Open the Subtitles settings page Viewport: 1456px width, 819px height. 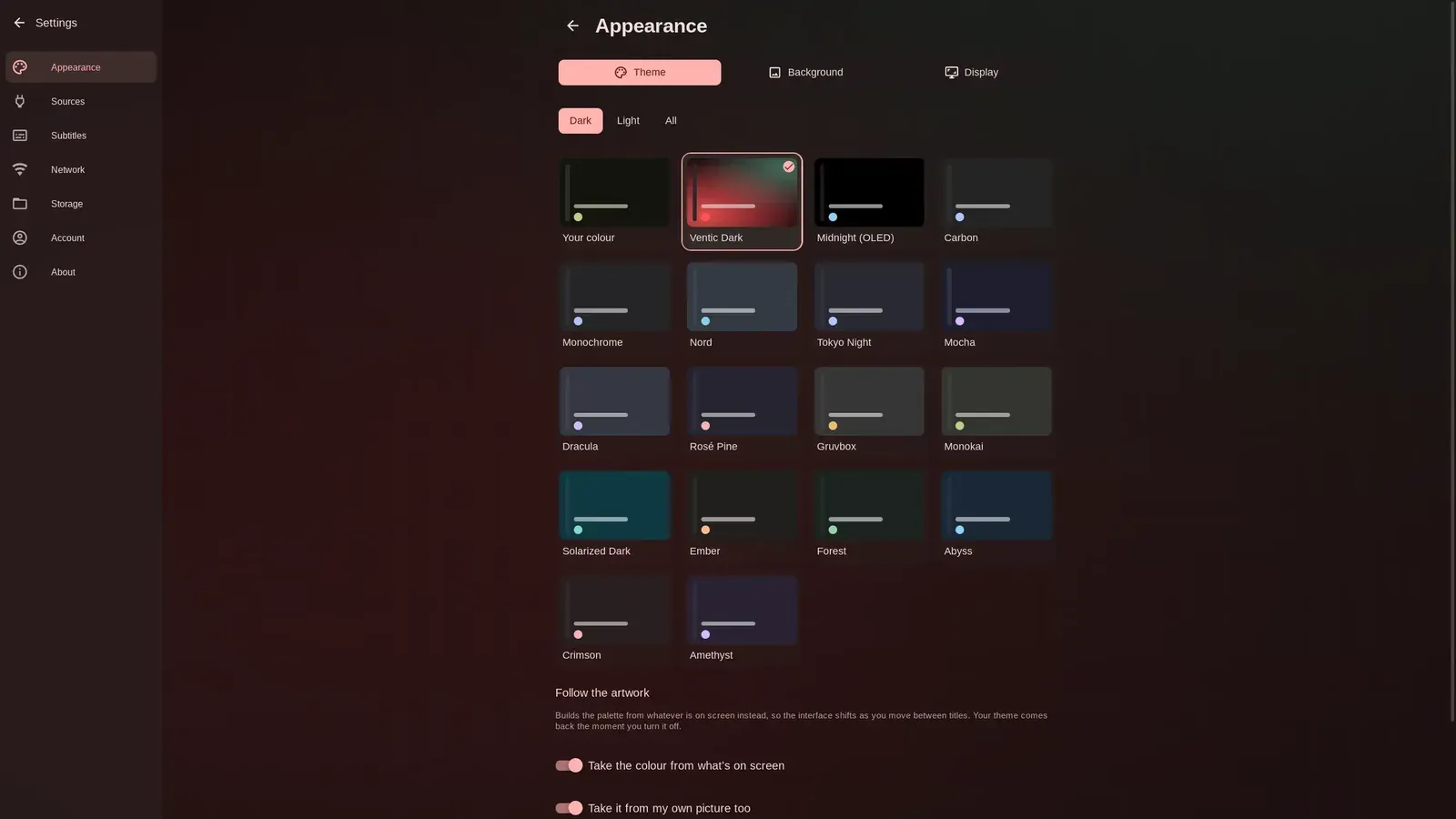(81, 136)
